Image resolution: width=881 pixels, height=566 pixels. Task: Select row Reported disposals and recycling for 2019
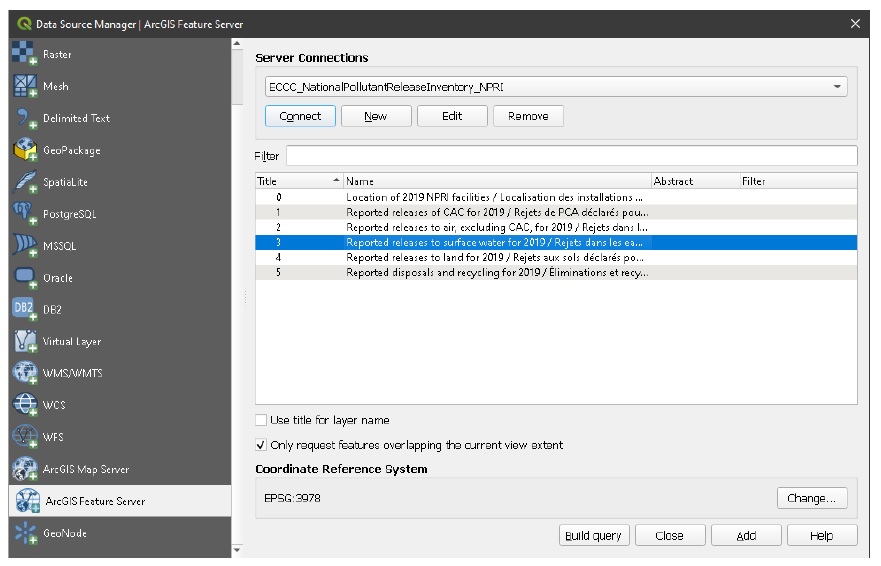pos(556,273)
